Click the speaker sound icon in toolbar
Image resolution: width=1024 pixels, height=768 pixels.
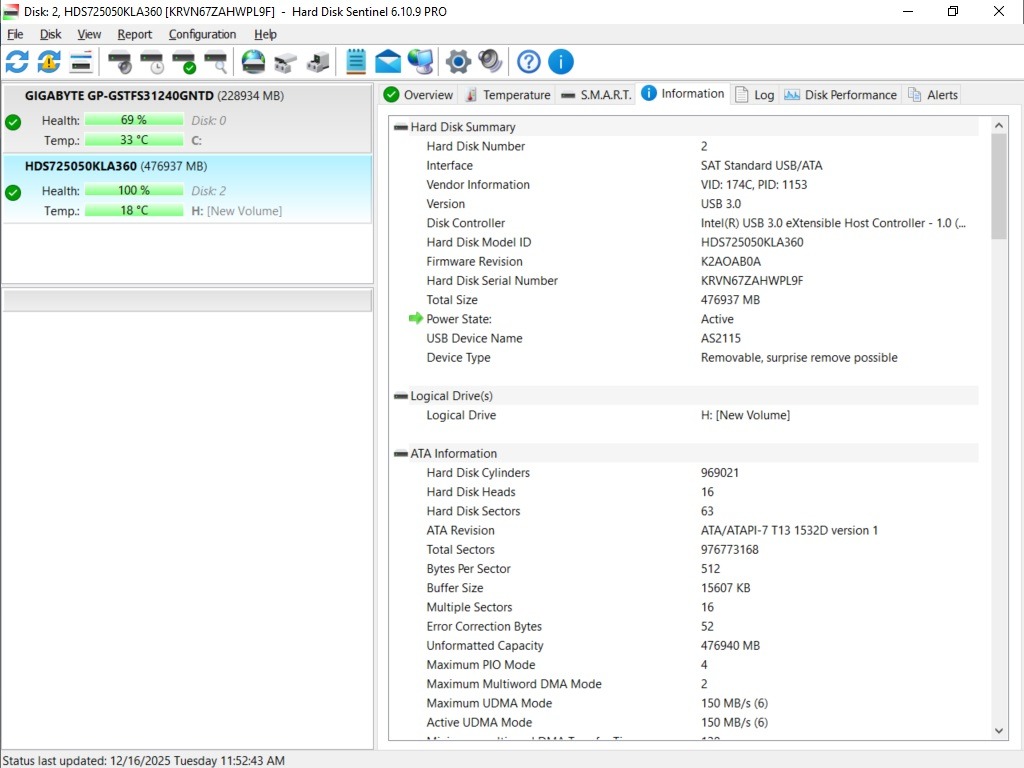pyautogui.click(x=490, y=62)
